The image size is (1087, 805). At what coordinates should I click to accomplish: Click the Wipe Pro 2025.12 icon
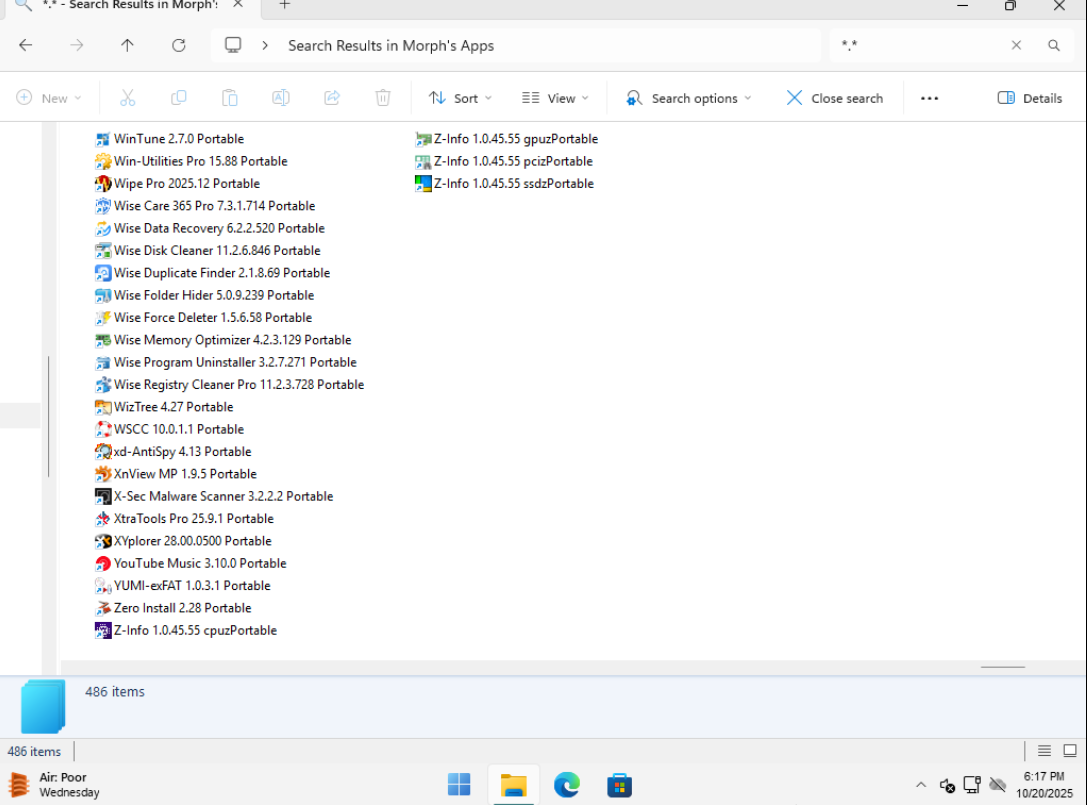pos(103,184)
